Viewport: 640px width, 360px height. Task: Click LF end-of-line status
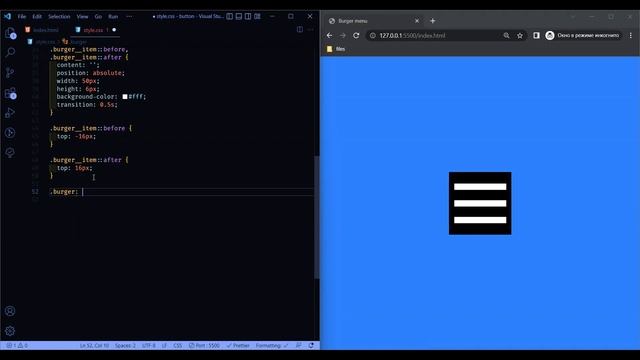point(164,345)
